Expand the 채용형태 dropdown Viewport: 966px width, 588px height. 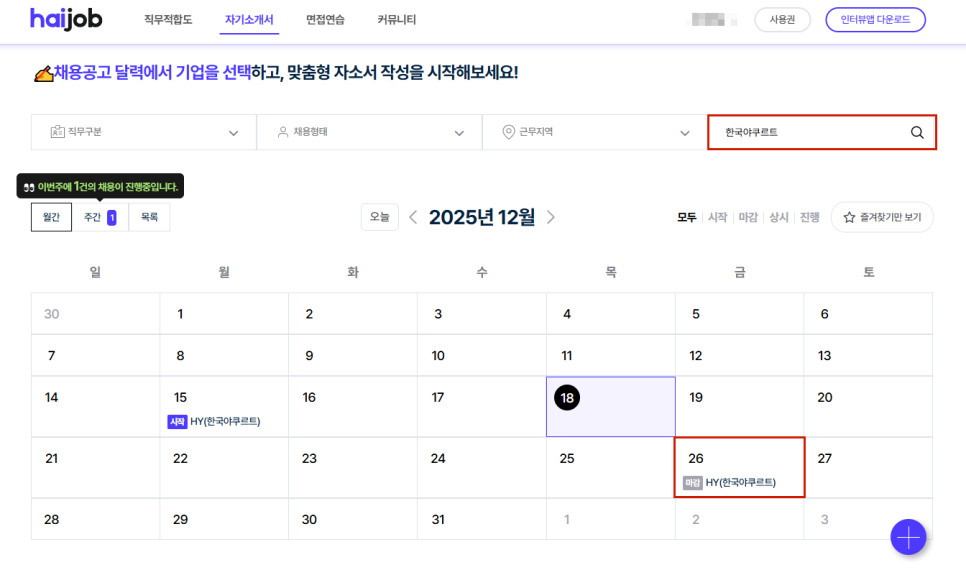pyautogui.click(x=369, y=132)
